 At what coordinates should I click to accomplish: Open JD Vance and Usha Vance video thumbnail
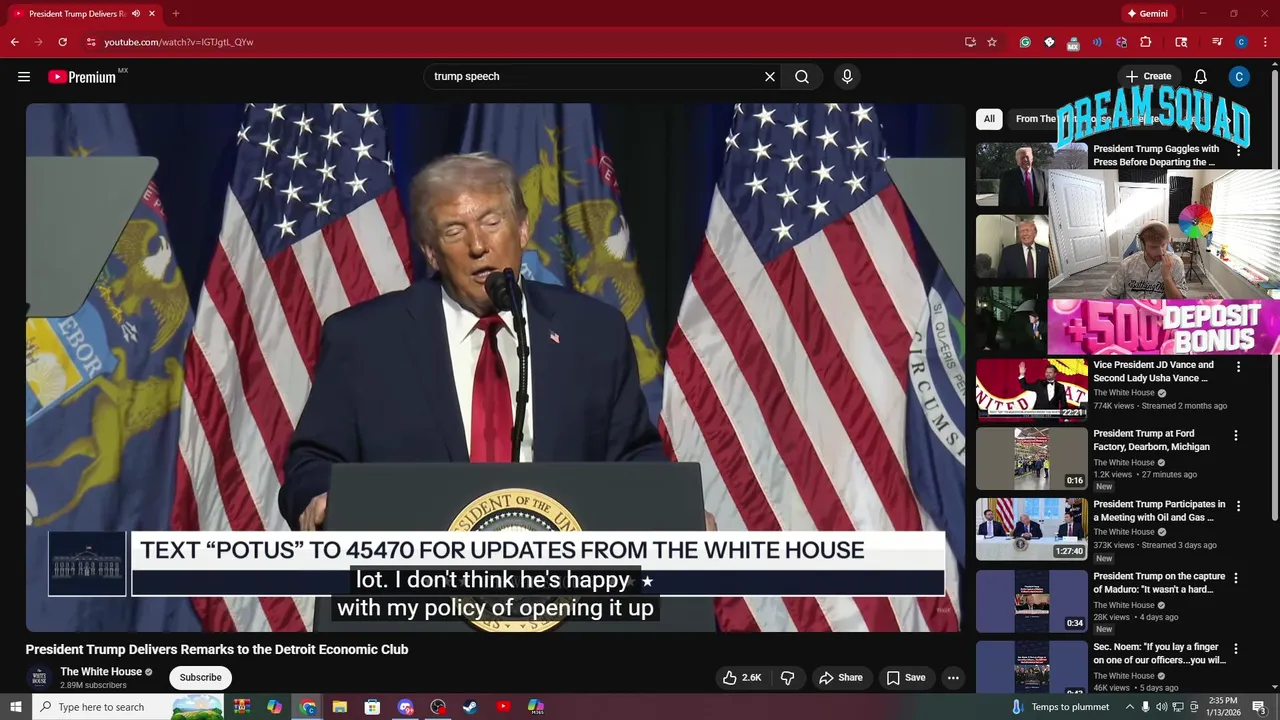1031,389
